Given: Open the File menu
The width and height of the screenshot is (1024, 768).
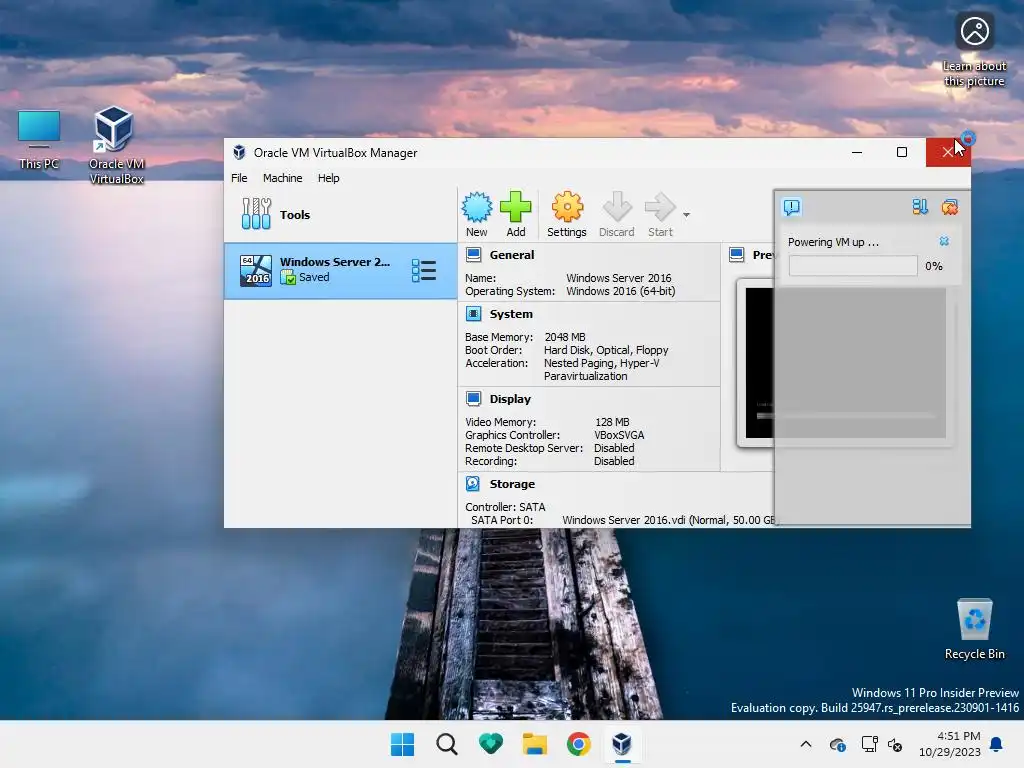Looking at the screenshot, I should [x=239, y=178].
